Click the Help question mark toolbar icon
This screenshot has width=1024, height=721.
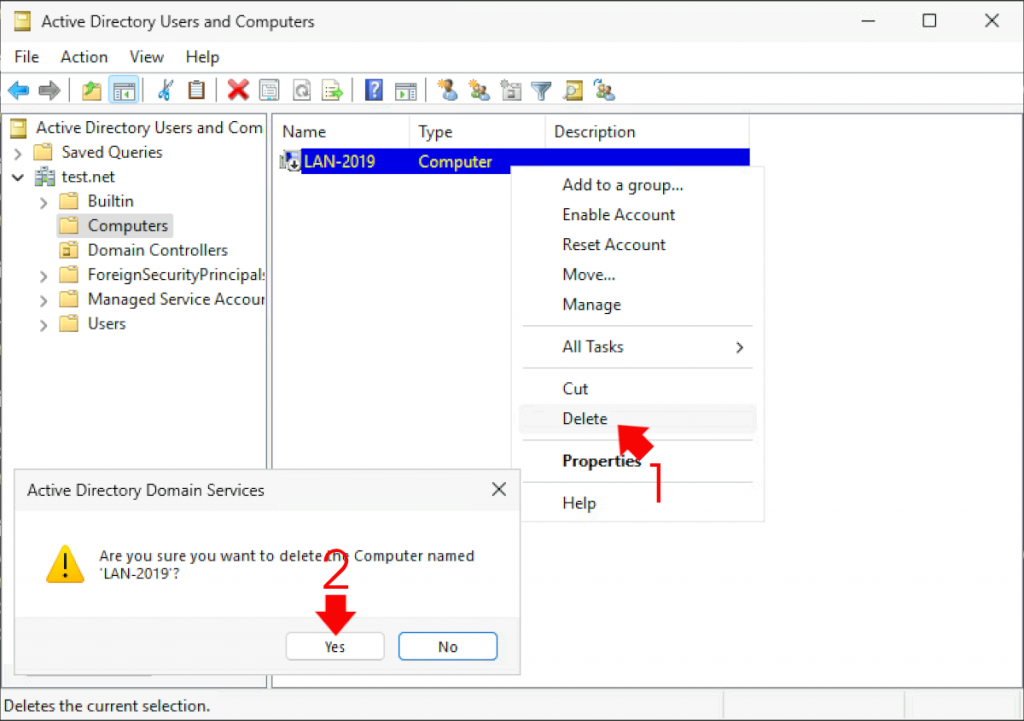click(372, 90)
